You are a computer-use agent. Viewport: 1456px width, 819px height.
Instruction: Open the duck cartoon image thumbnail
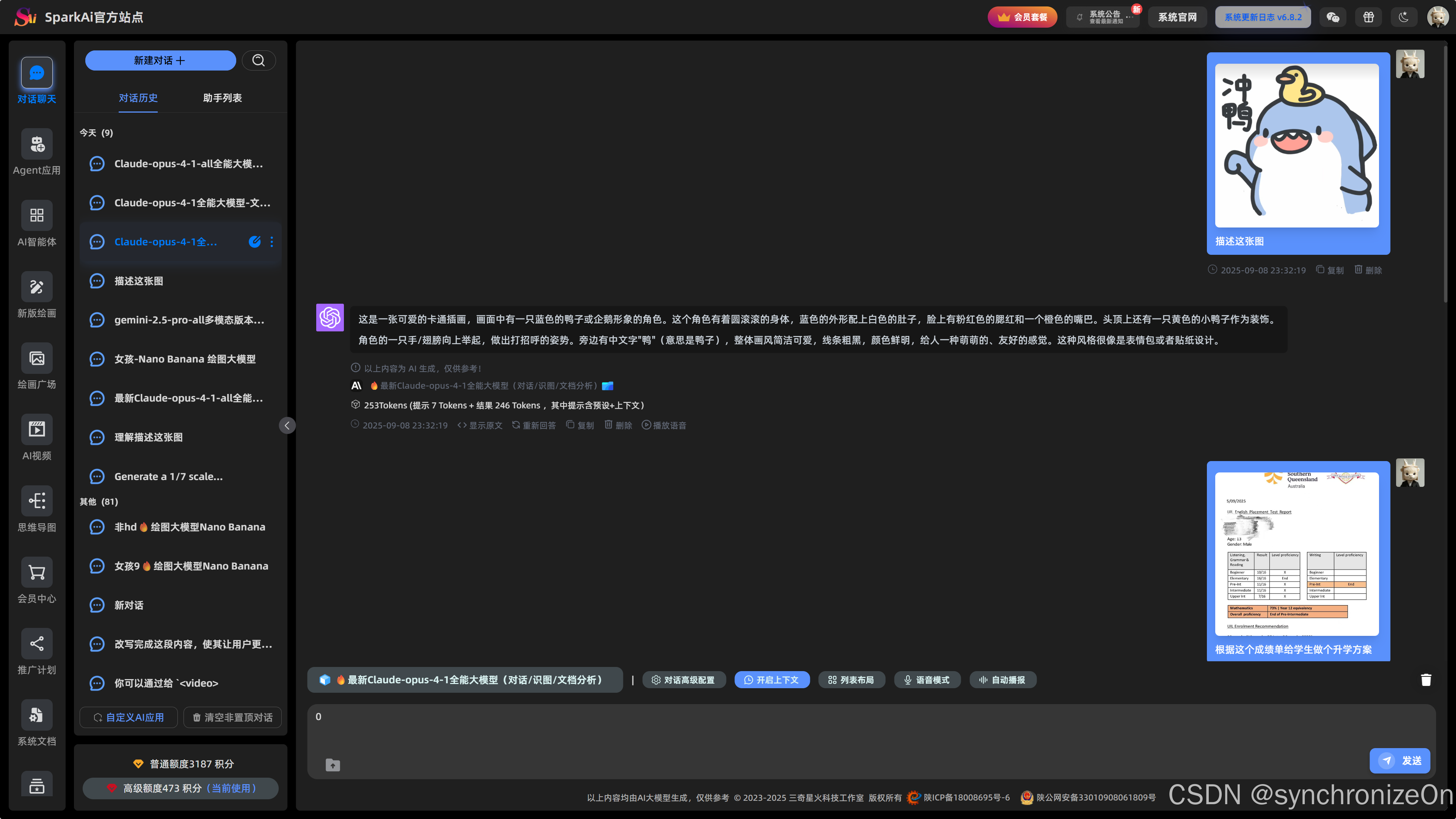[x=1297, y=145]
